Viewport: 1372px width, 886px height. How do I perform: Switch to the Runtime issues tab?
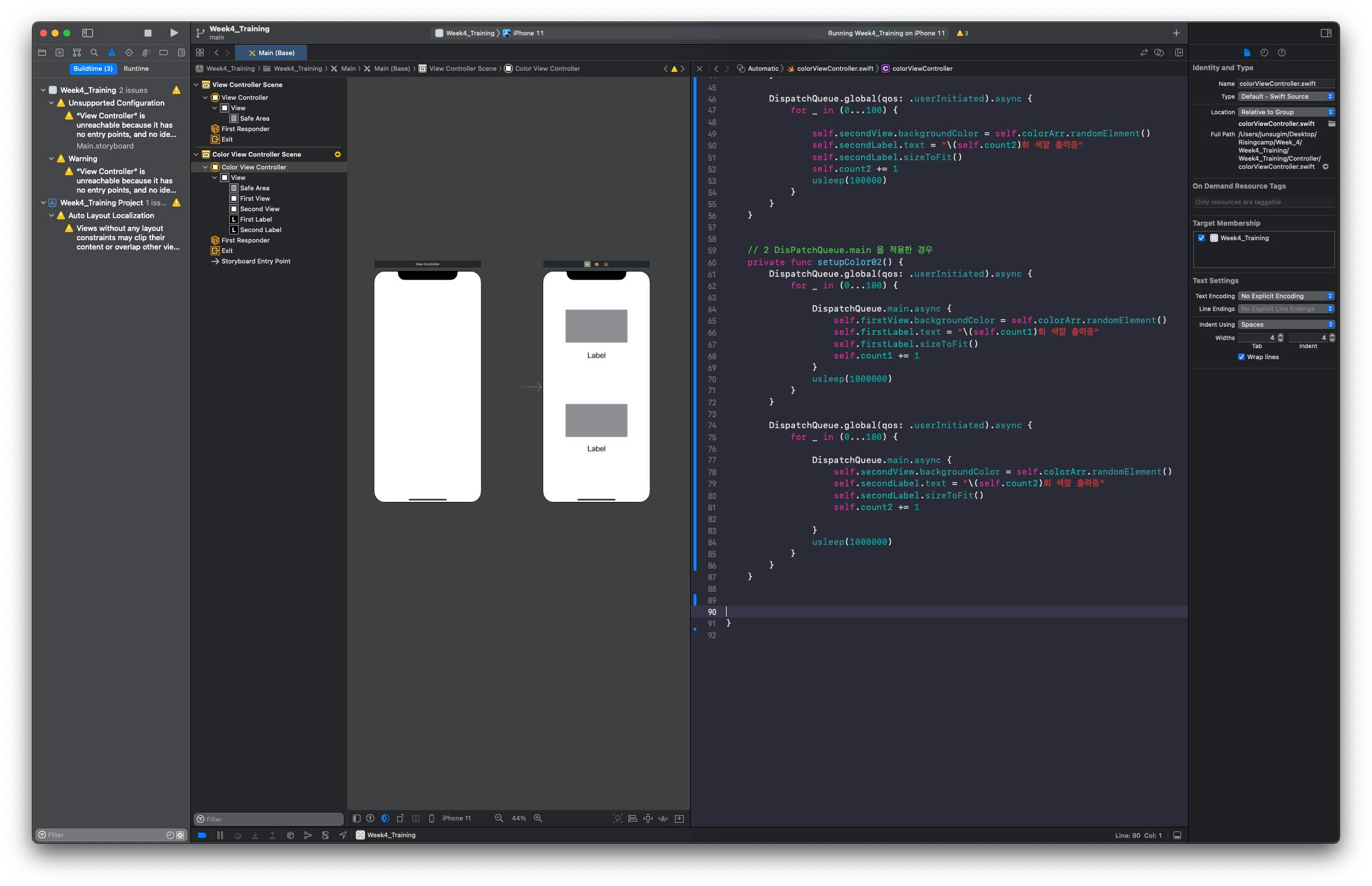[x=136, y=68]
